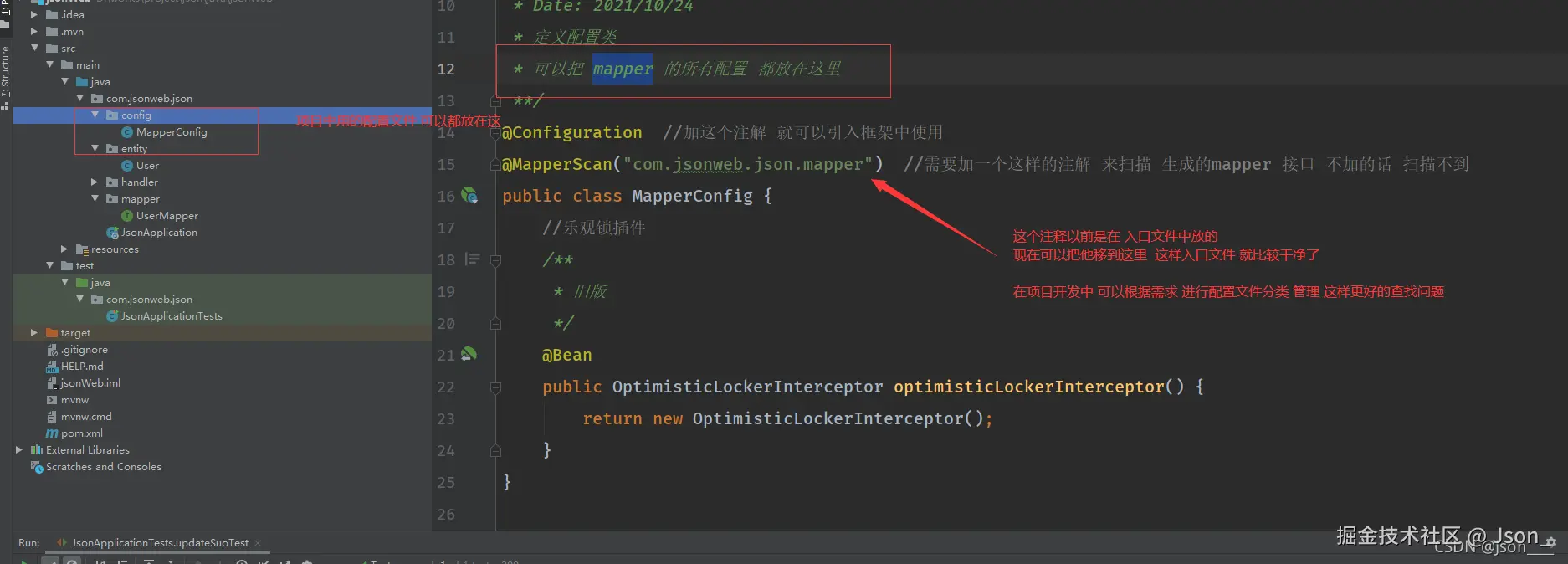Viewport: 1568px width, 564px height.
Task: Select the mapper package label
Action: (140, 199)
